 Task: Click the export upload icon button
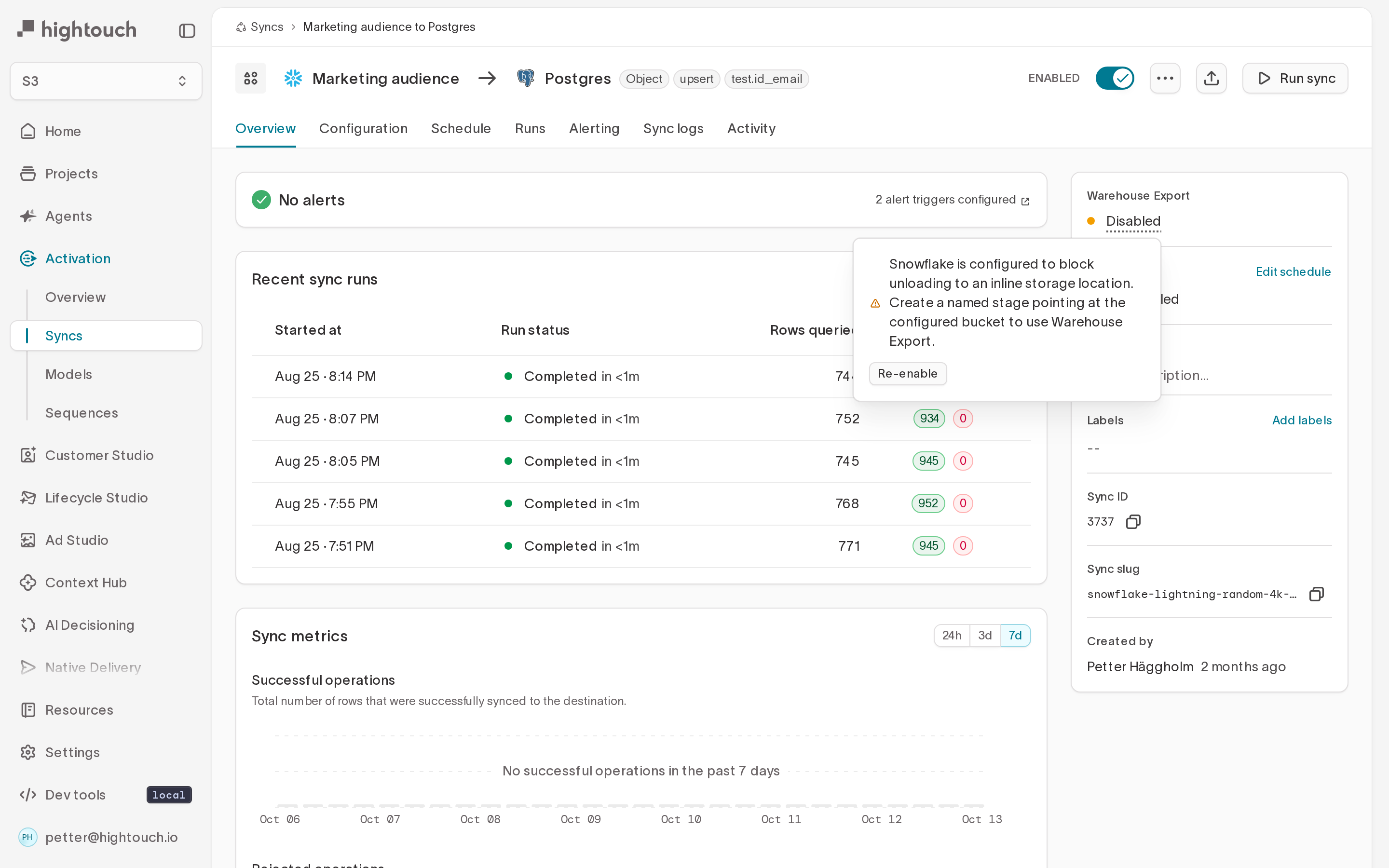tap(1211, 79)
